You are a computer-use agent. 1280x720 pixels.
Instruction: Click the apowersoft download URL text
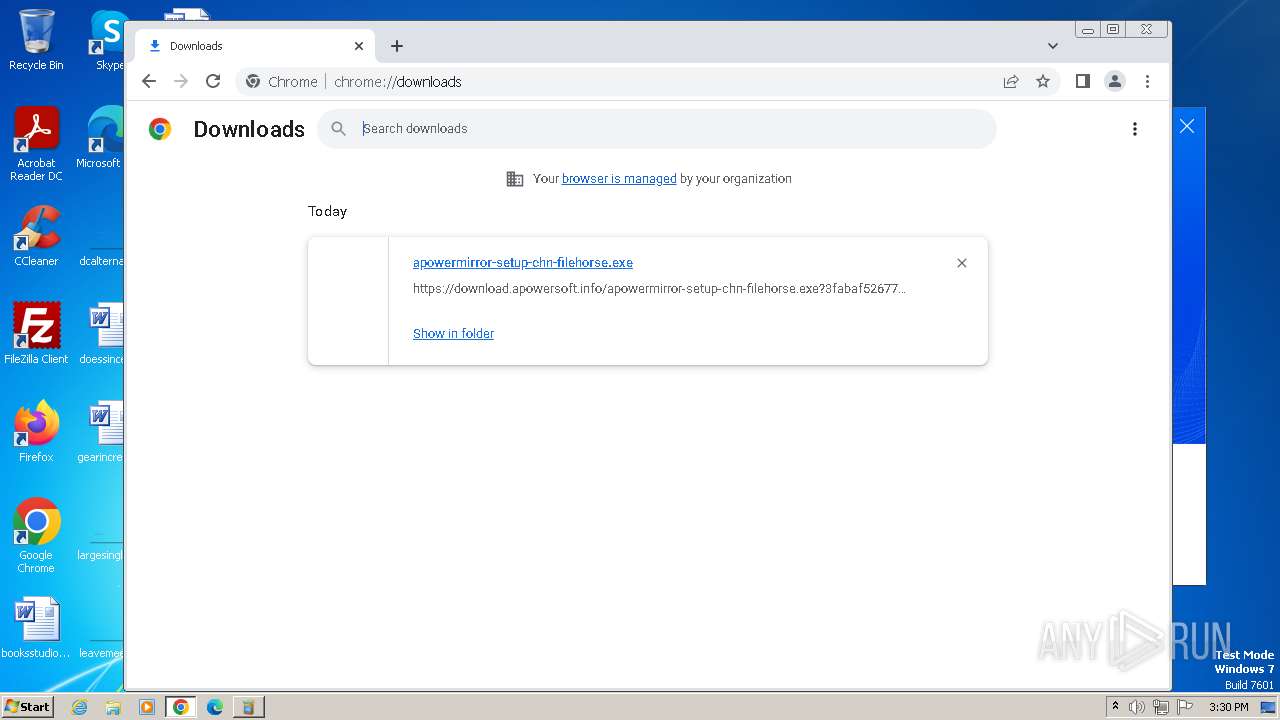(x=659, y=289)
